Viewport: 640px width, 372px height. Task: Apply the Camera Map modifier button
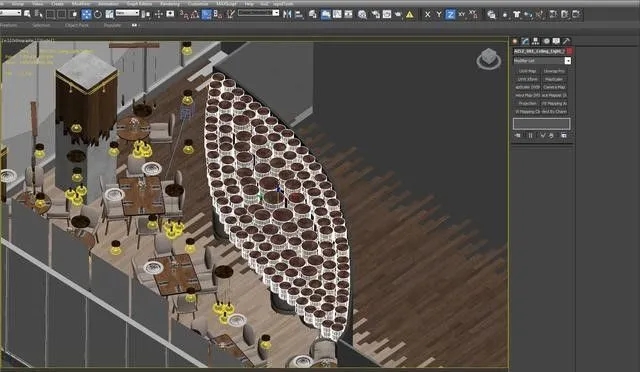[554, 87]
